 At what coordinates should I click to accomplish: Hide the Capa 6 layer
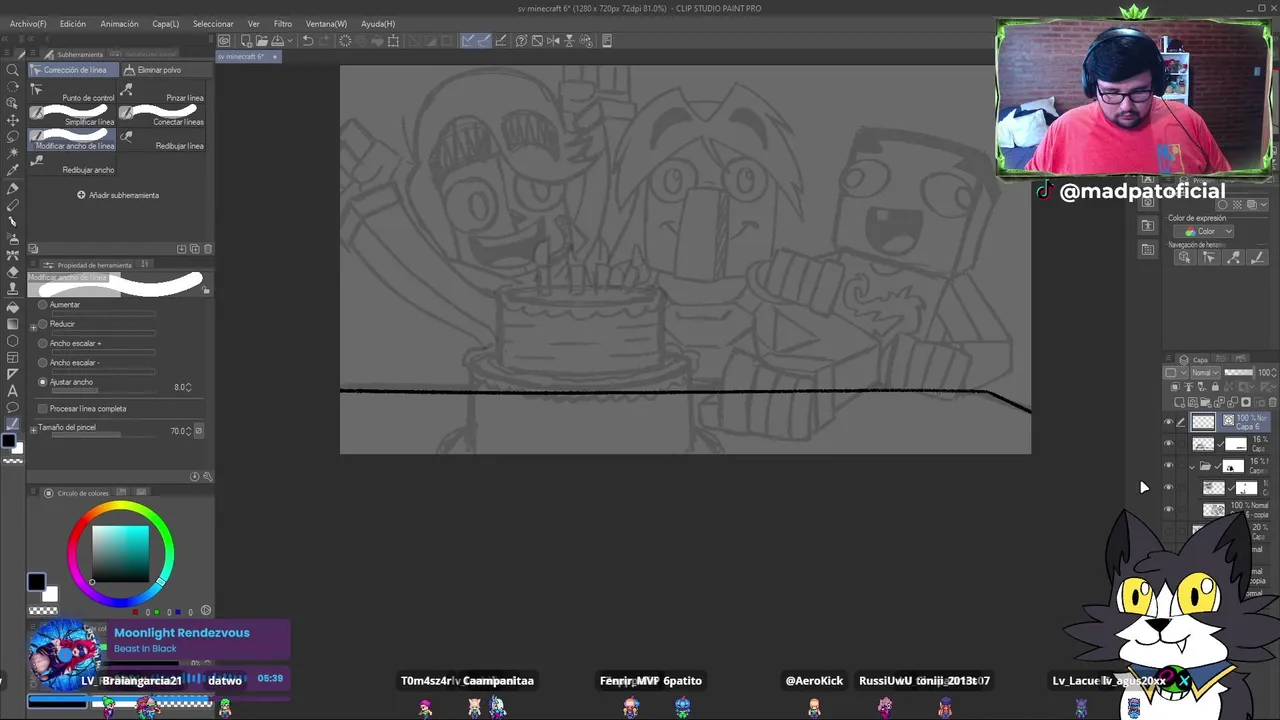1168,422
